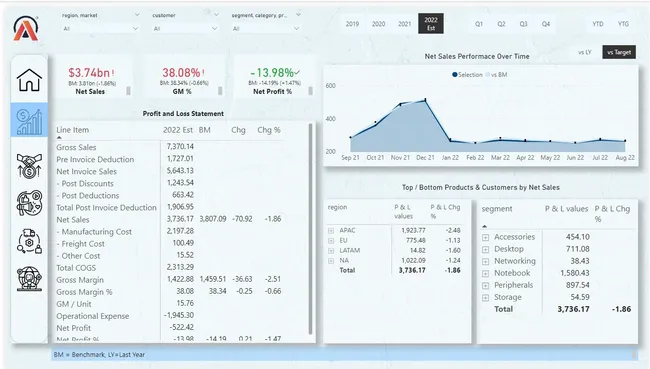Open the region, market filter dropdown

click(x=100, y=29)
